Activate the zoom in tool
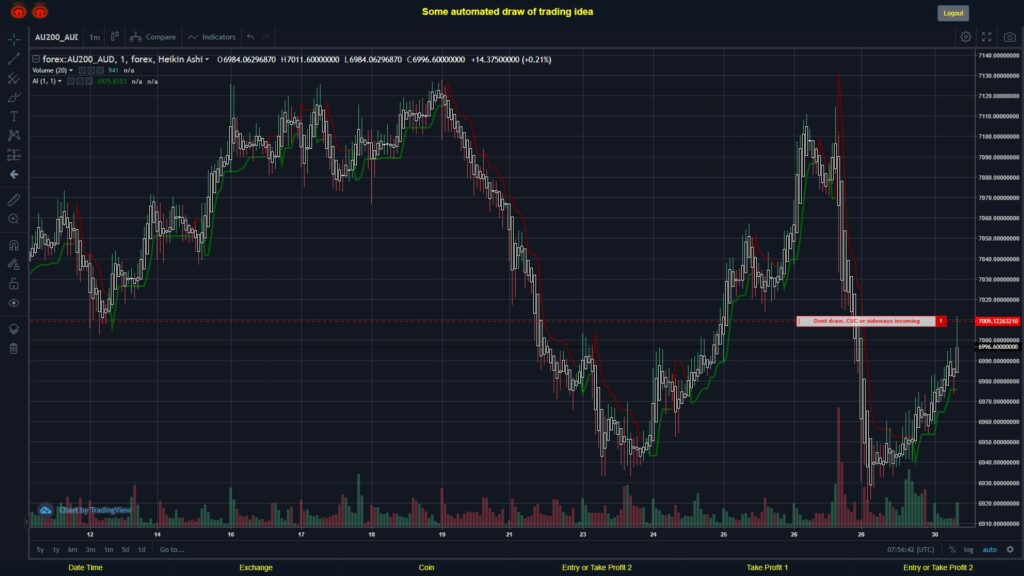The width and height of the screenshot is (1024, 576). click(x=14, y=219)
